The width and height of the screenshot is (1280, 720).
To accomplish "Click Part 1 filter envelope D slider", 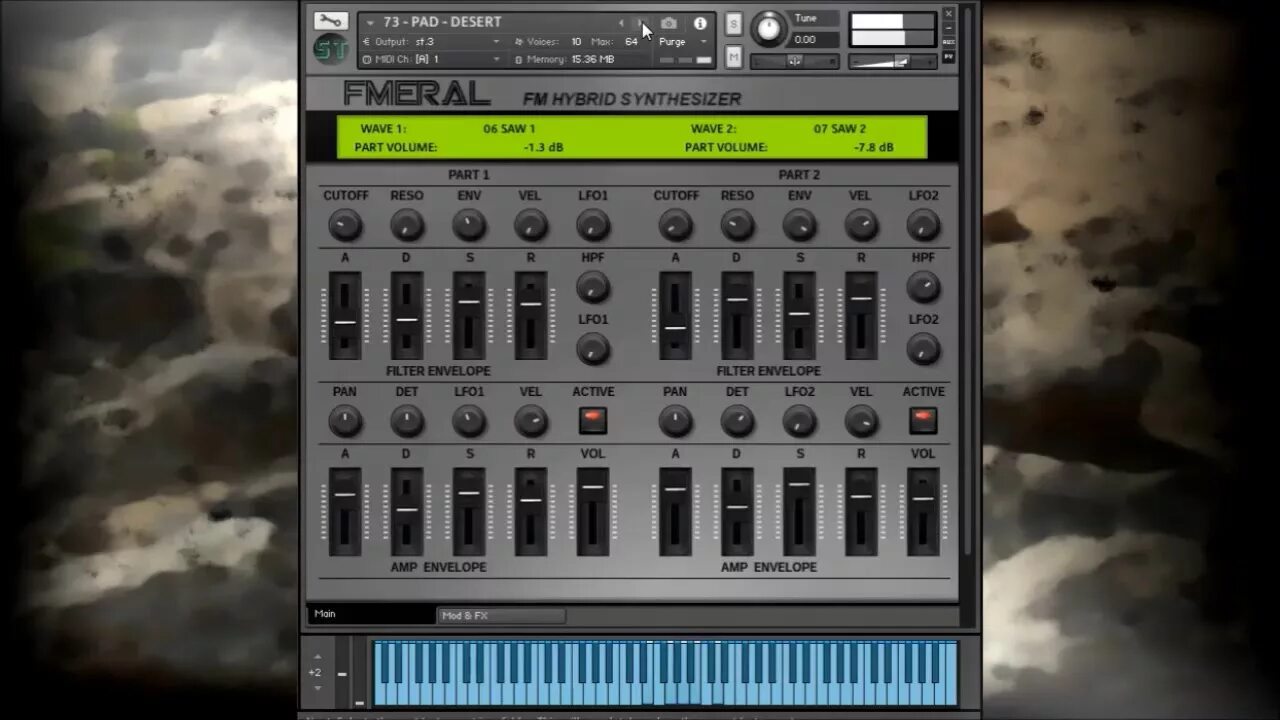I will (407, 316).
